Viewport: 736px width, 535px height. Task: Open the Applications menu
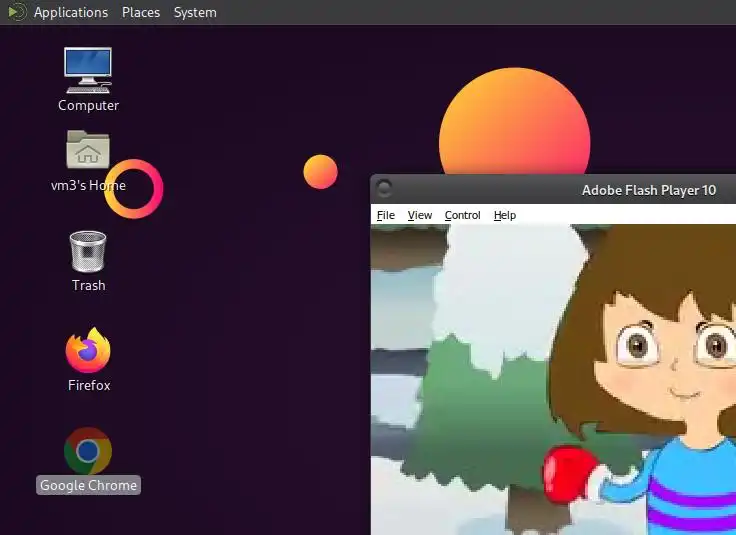click(x=71, y=12)
